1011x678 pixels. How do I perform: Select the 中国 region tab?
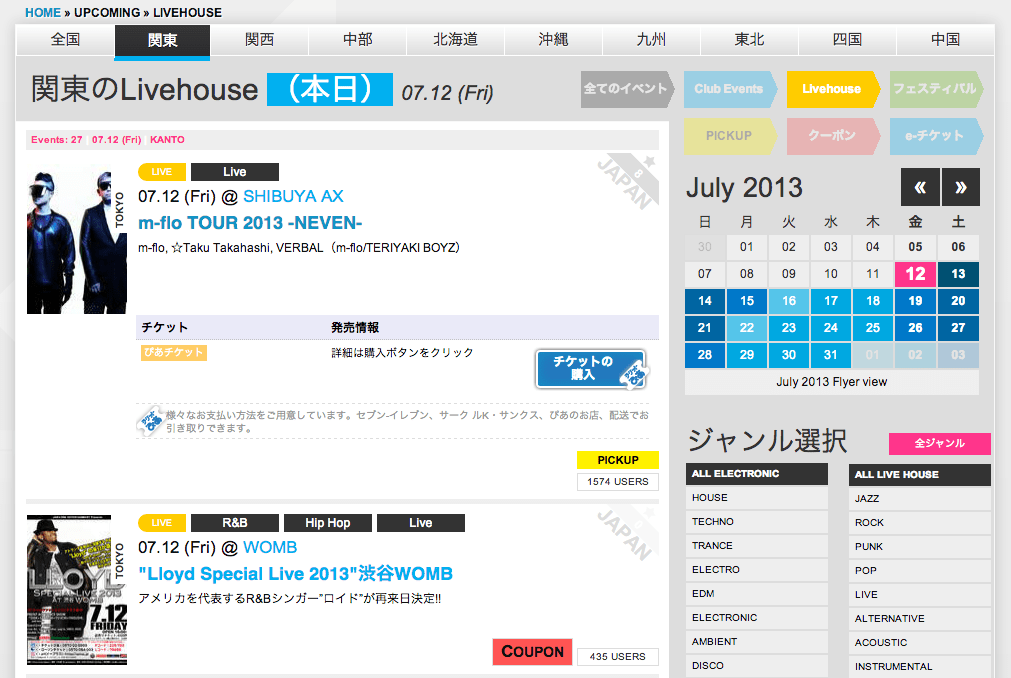click(x=945, y=40)
